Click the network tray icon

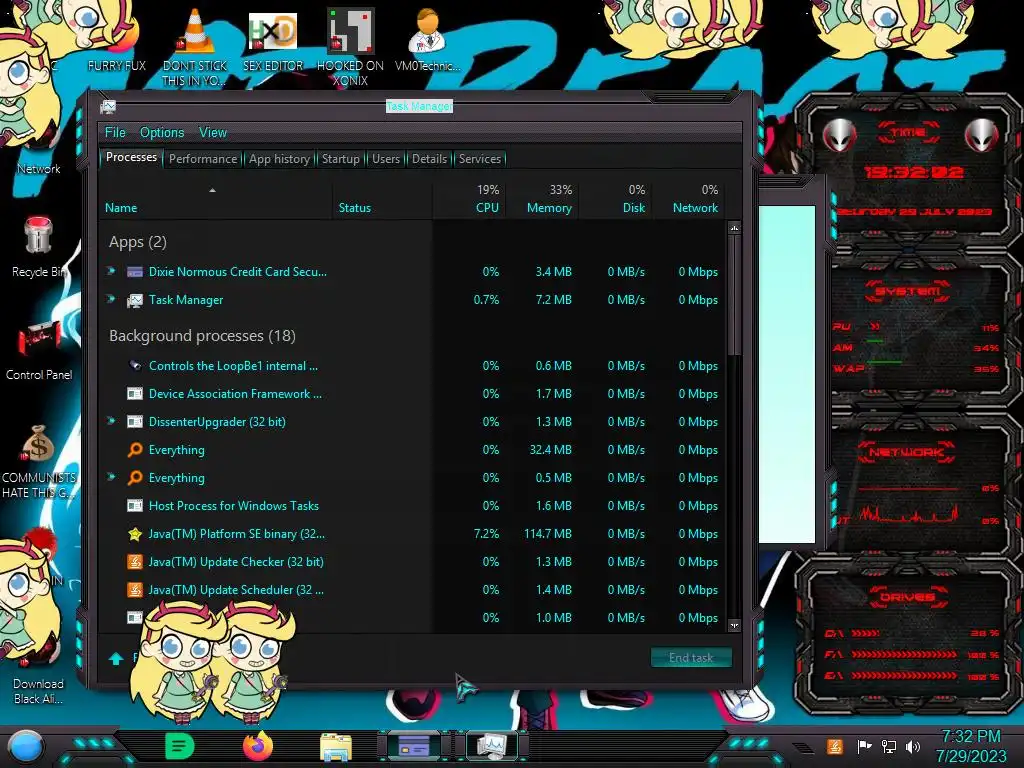[x=888, y=746]
